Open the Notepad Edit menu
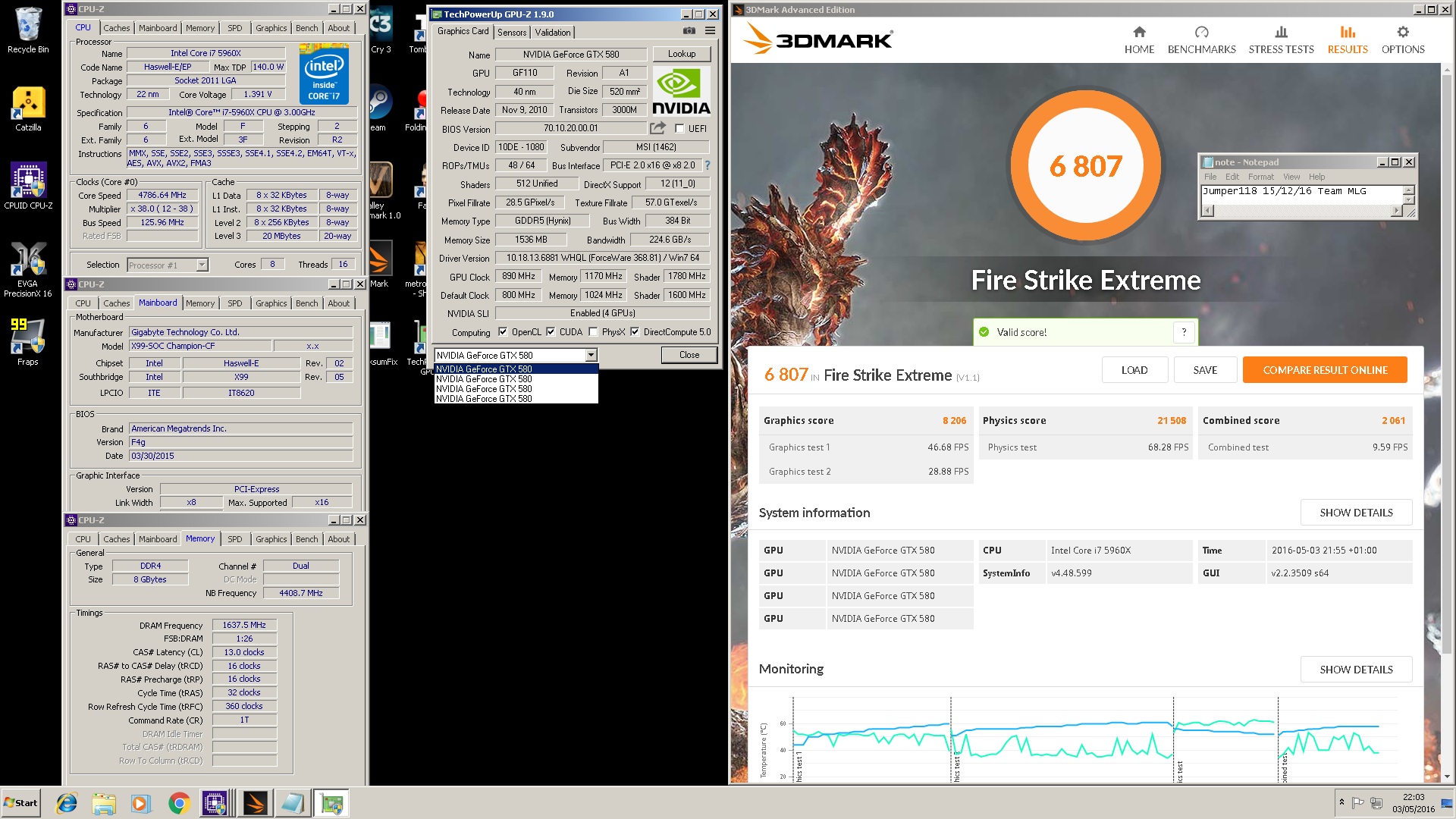Viewport: 1456px width, 819px height. click(x=1232, y=177)
